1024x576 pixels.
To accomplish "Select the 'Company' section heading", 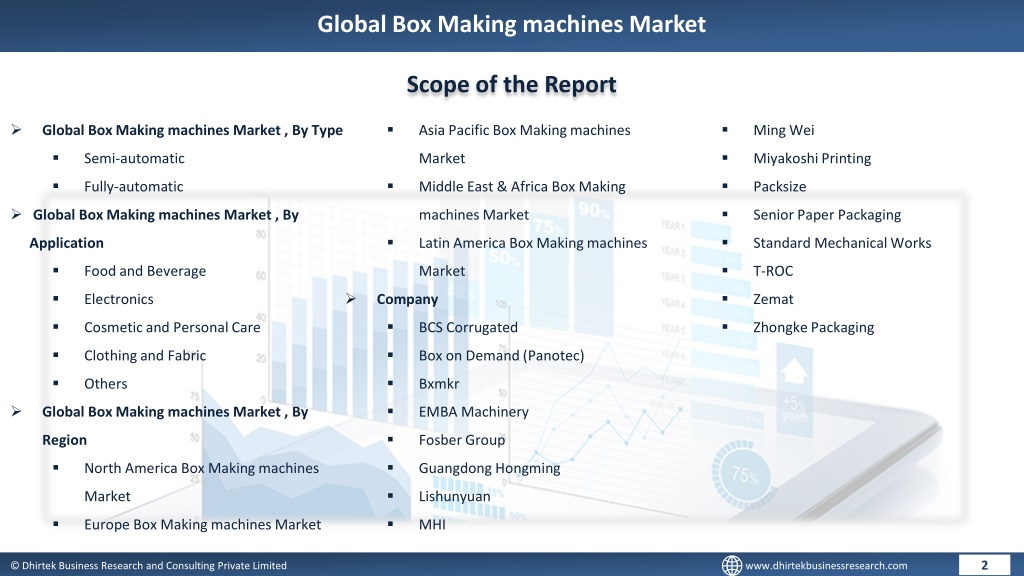I will [x=408, y=299].
